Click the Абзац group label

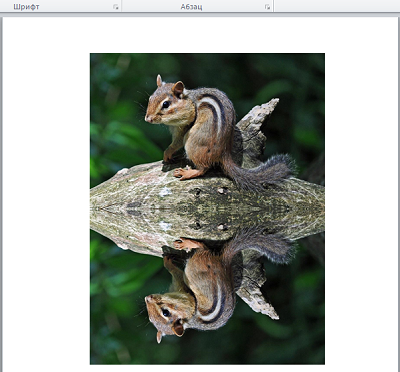tap(191, 7)
